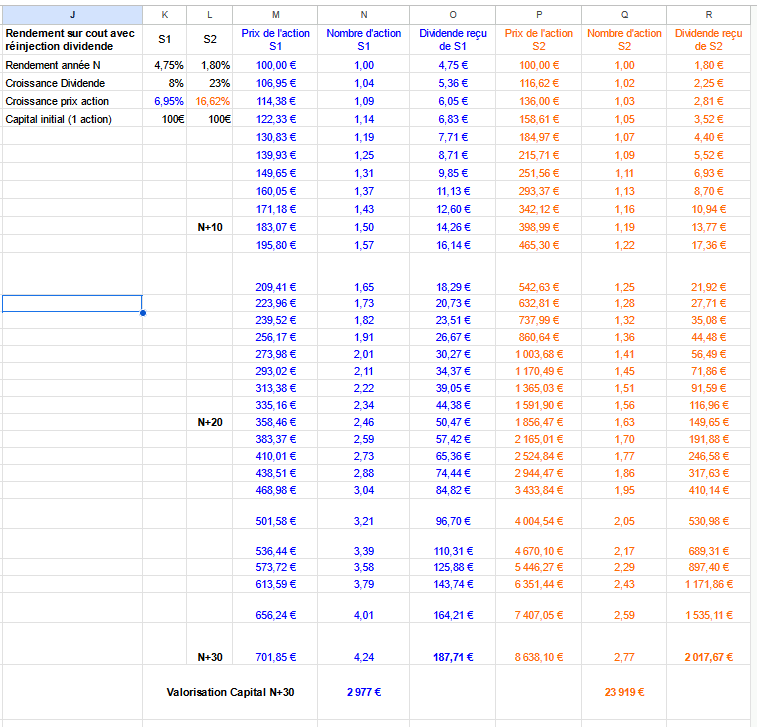This screenshot has height=727, width=757.
Task: Select the S1 header cell
Action: 165,40
